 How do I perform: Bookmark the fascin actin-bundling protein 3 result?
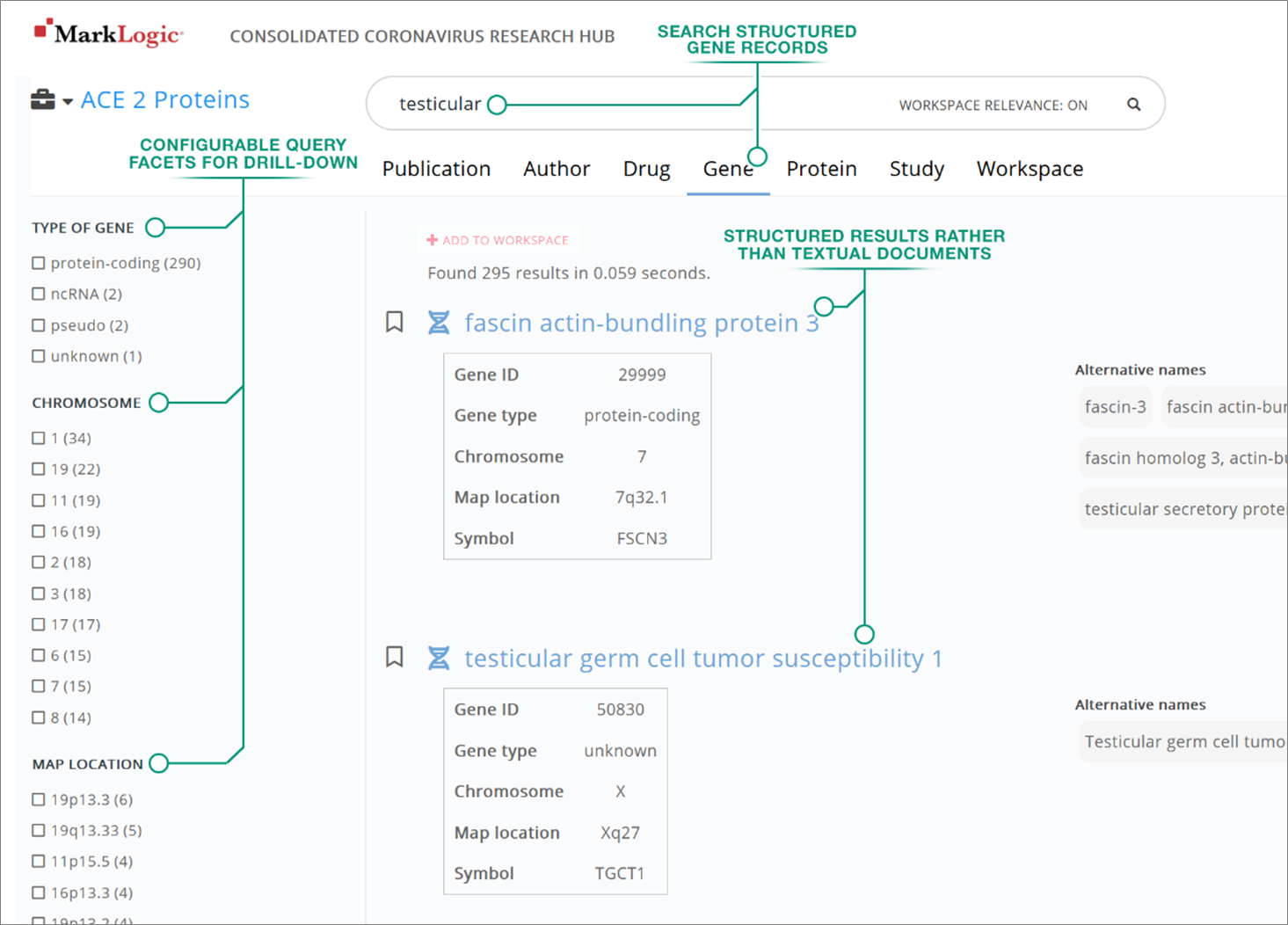click(394, 322)
